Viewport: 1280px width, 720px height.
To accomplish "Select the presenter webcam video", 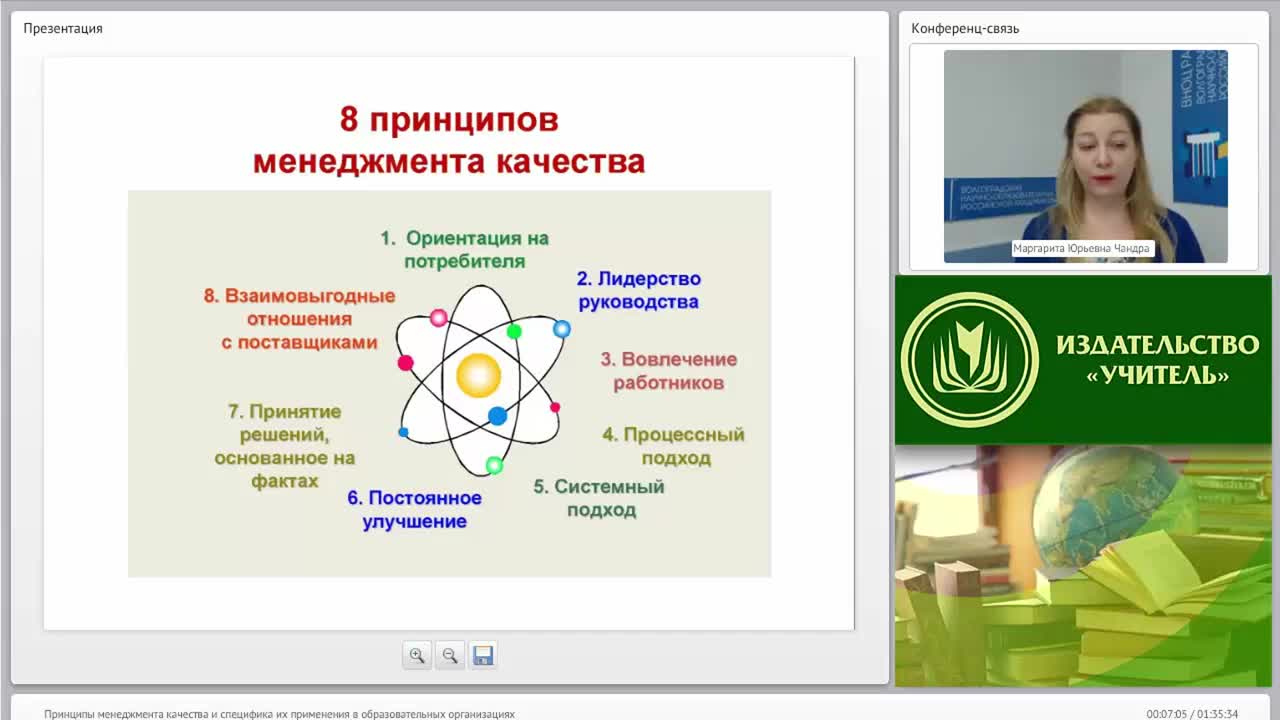I will (x=1086, y=156).
